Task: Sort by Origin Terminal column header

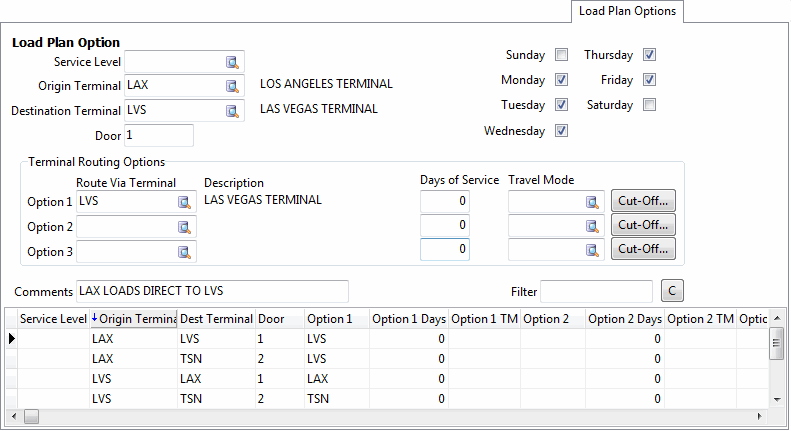Action: click(x=134, y=319)
